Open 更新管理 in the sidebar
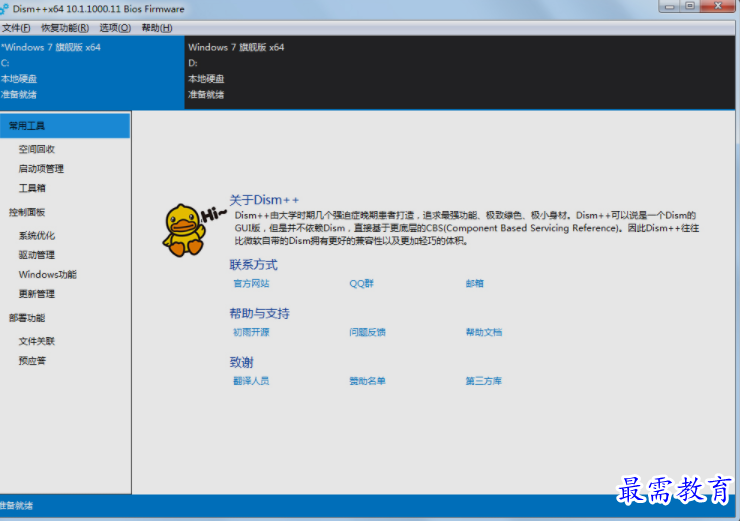 (x=37, y=294)
